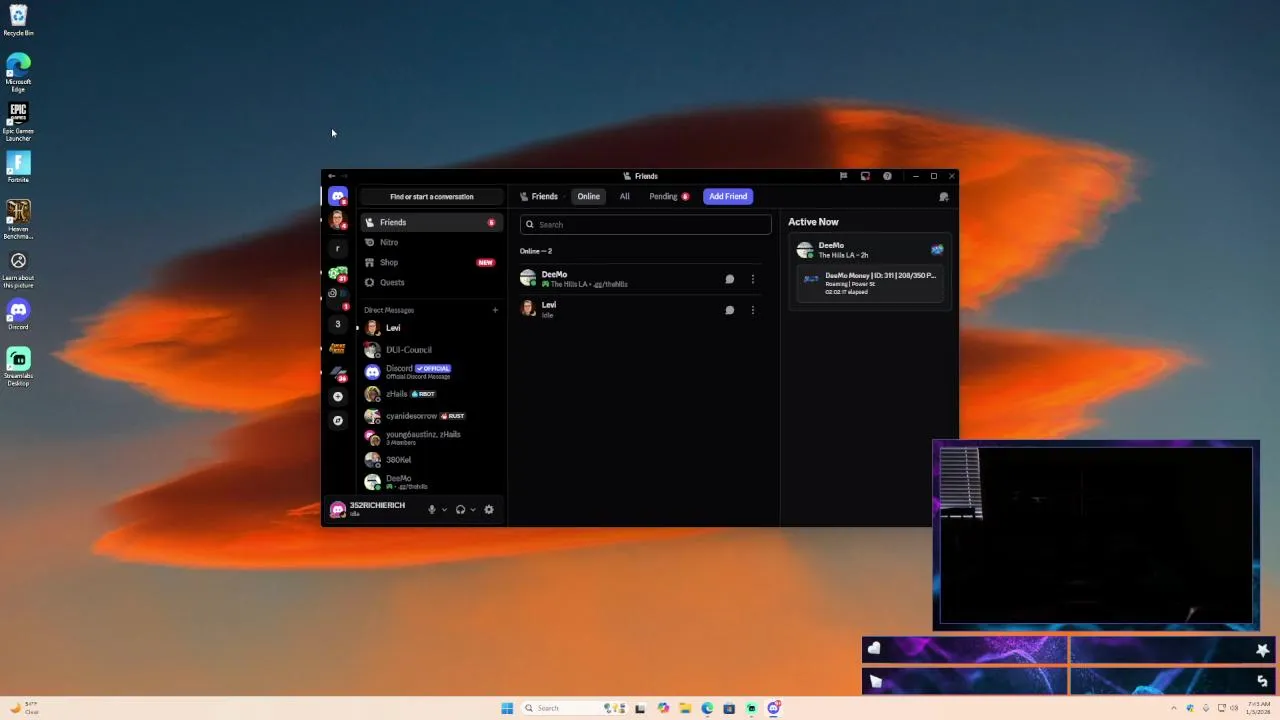Open cyanidesorrow direct message
1280x720 pixels.
pos(431,416)
